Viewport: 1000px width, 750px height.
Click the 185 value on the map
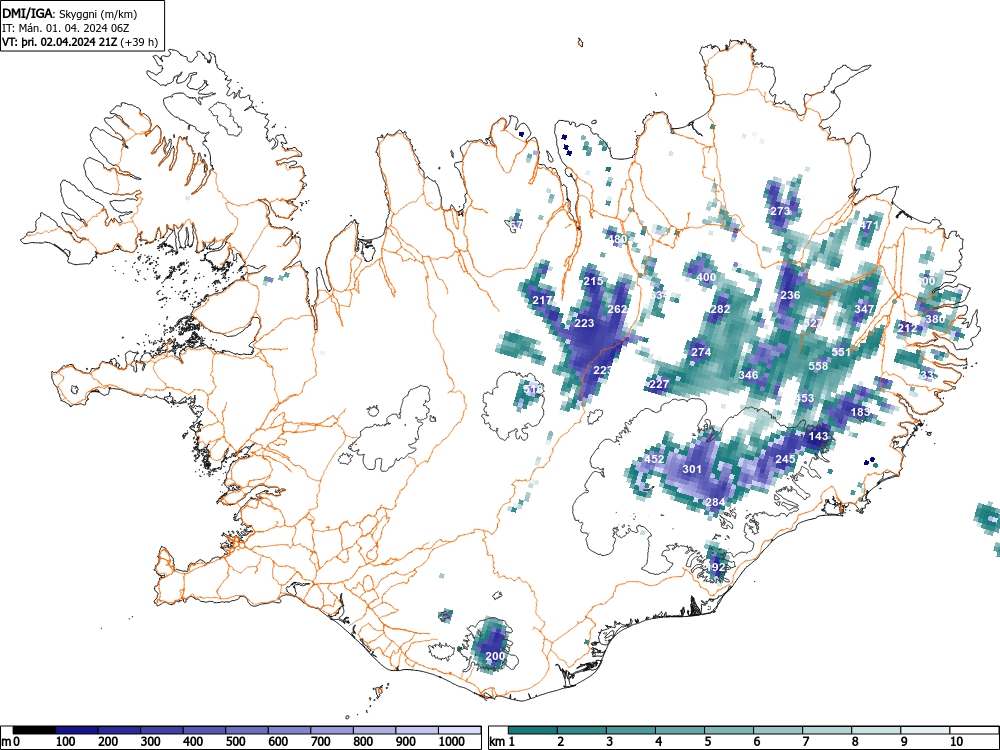[860, 412]
